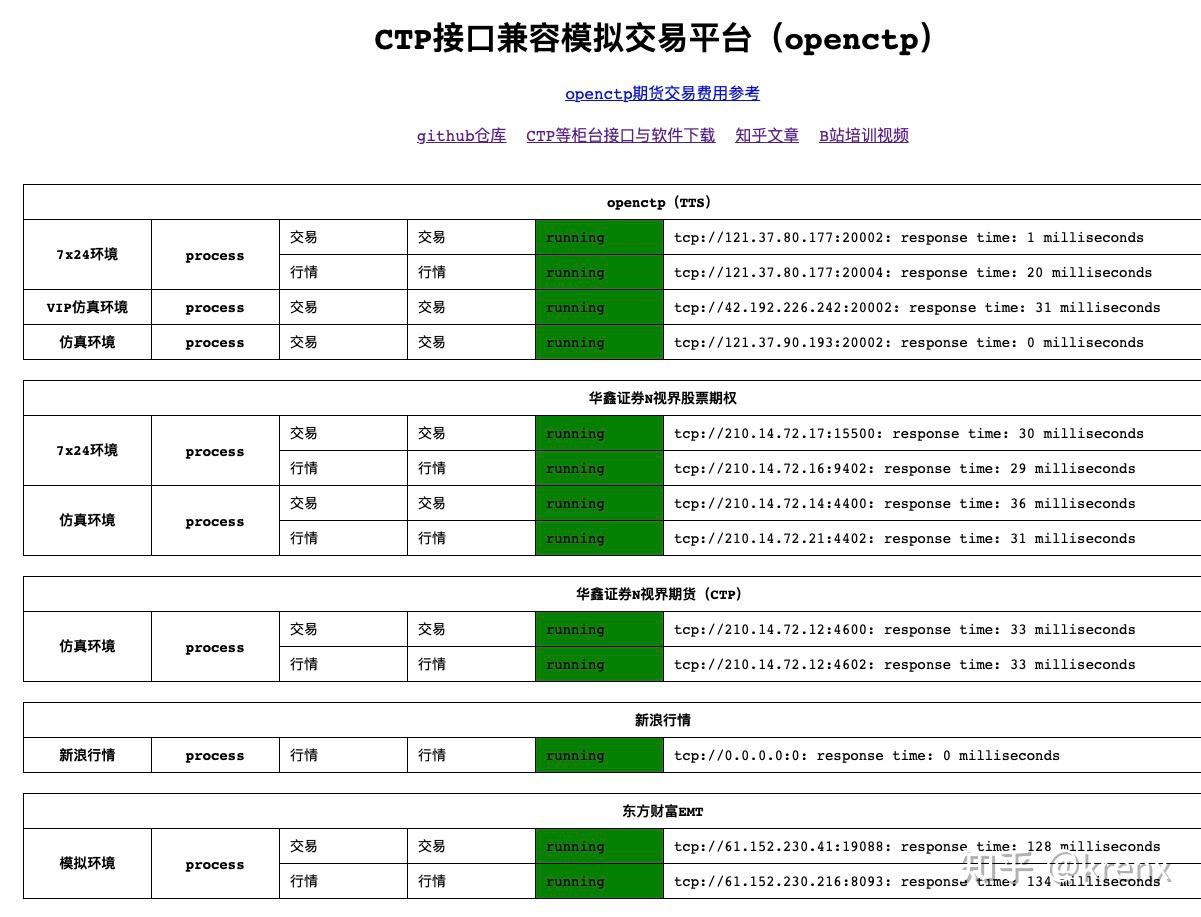Open the CTP等柜台接口与软件下载 link
The image size is (1201, 917).
[620, 136]
